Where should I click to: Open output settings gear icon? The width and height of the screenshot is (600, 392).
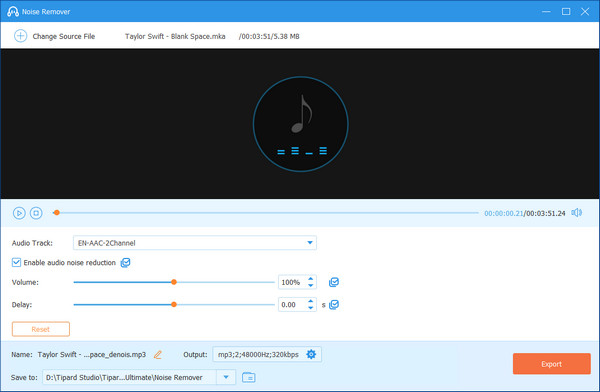(x=311, y=354)
